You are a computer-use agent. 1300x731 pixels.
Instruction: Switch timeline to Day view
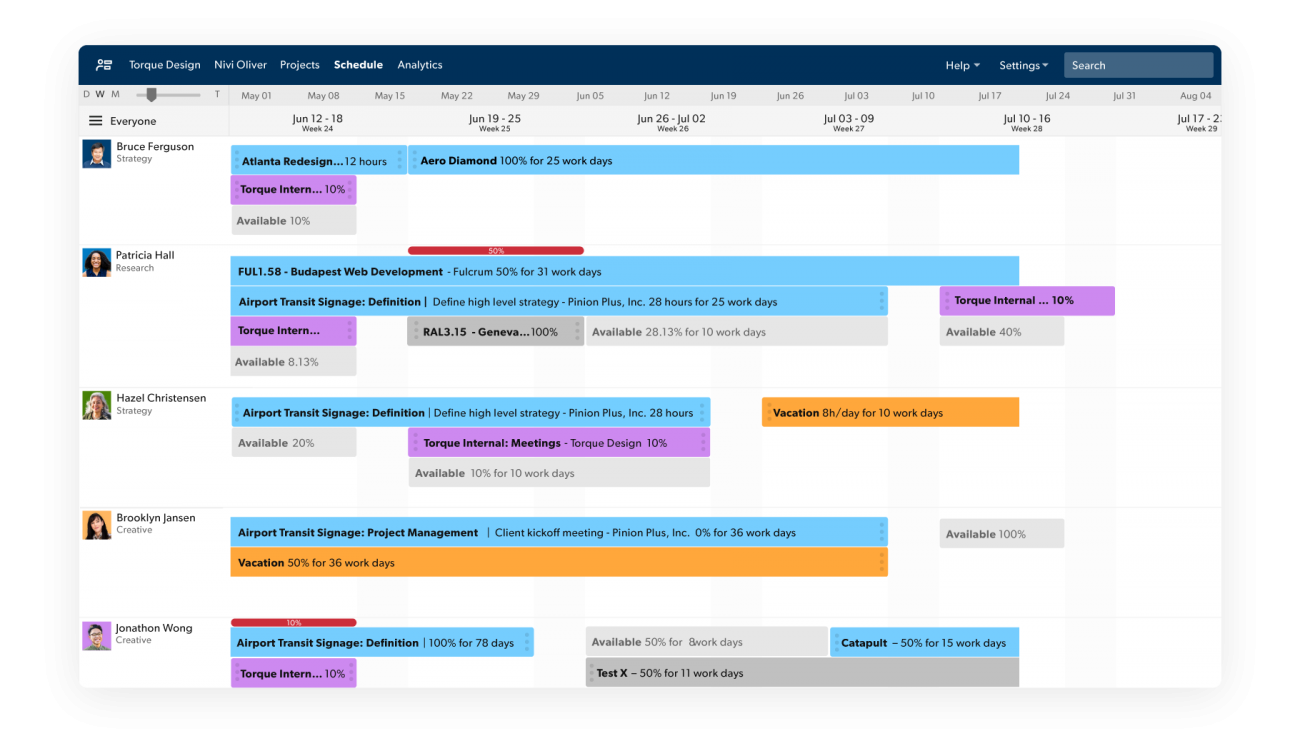coord(86,94)
